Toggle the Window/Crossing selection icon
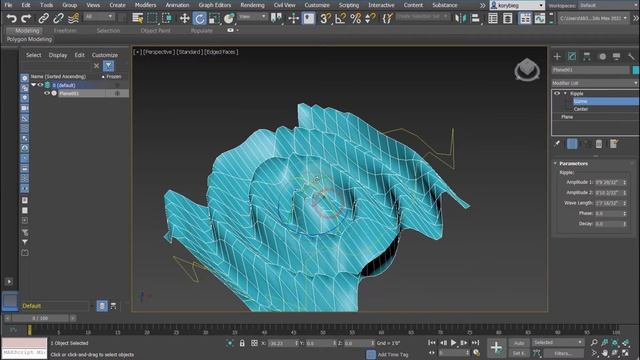The image size is (640, 360). pyautogui.click(x=167, y=18)
